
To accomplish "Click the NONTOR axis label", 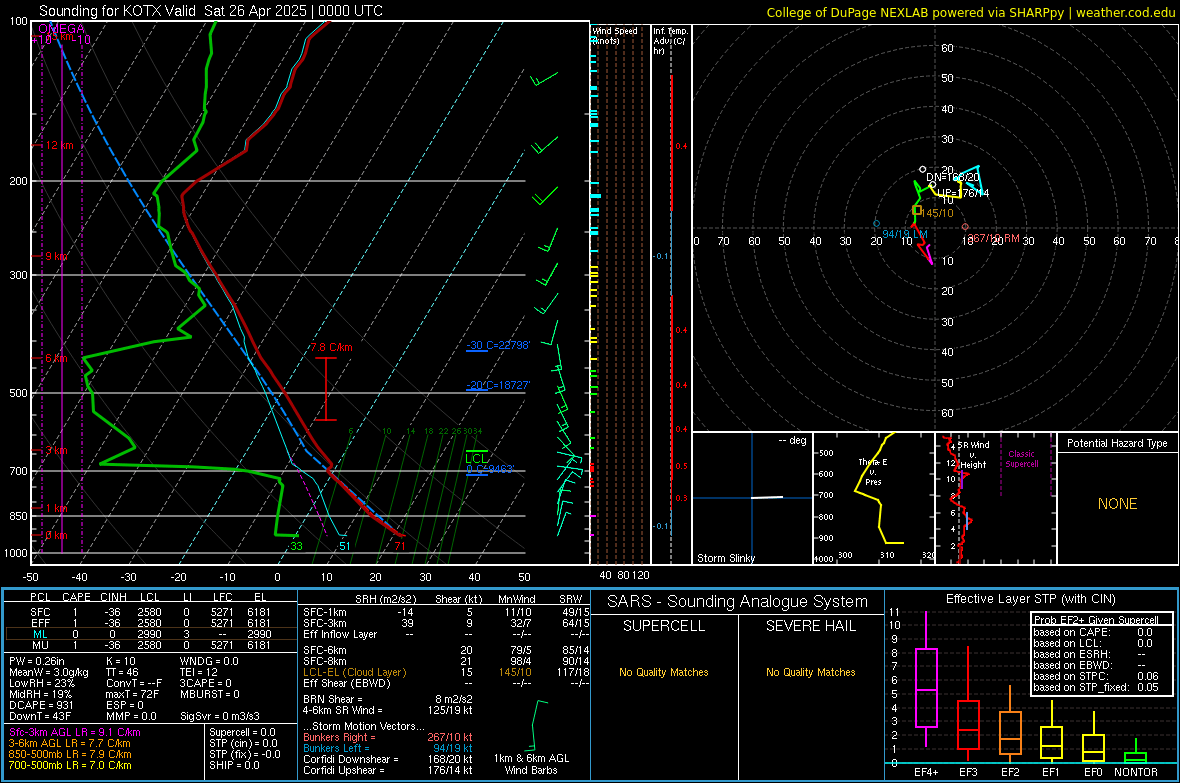I will 1136,772.
